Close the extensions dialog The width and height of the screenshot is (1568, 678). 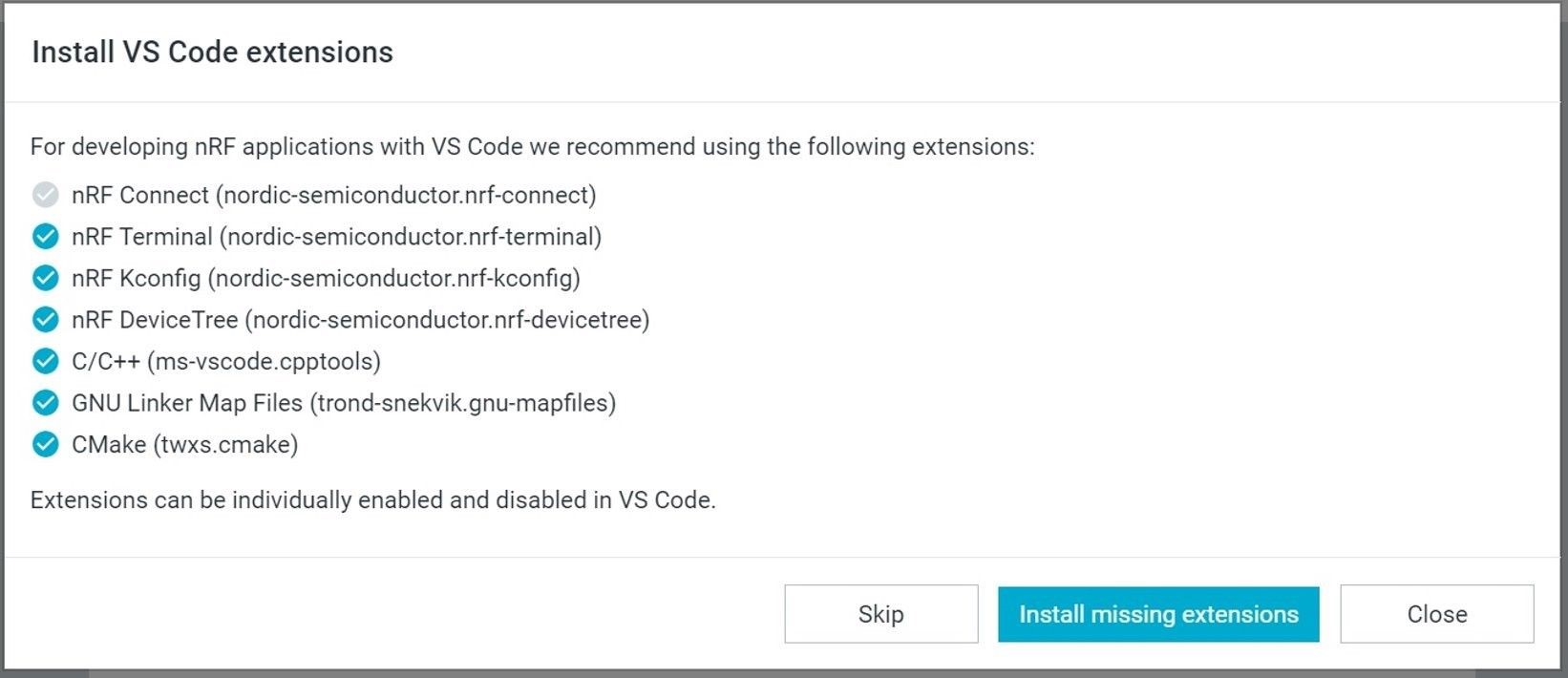tap(1435, 614)
